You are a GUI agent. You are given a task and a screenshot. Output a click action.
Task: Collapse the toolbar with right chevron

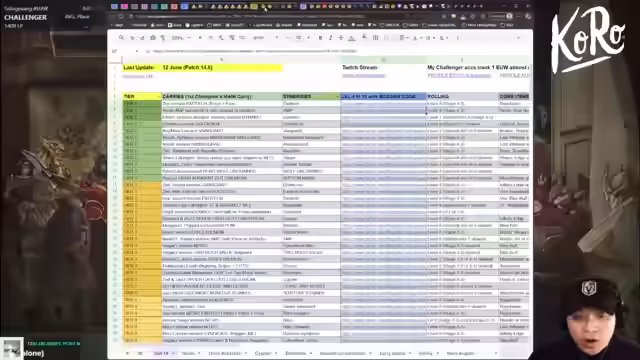518,38
